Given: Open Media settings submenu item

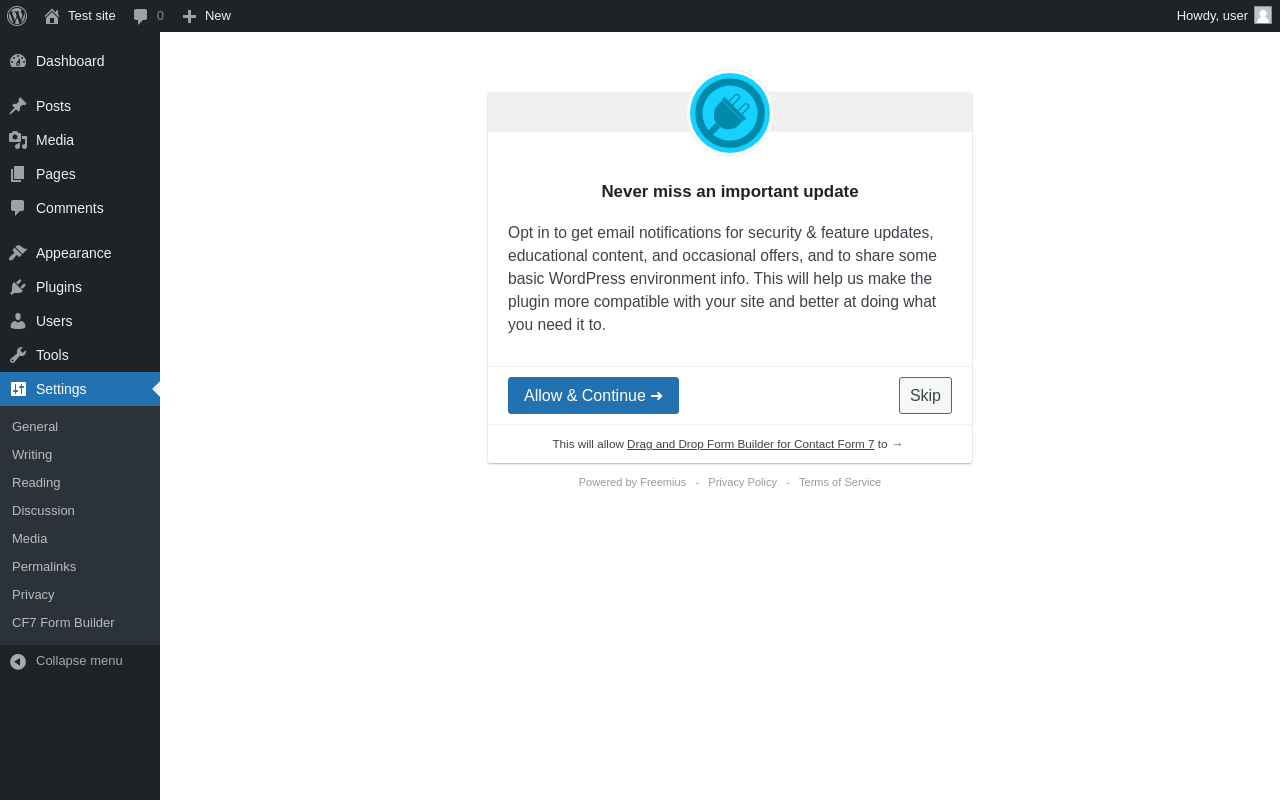Looking at the screenshot, I should pyautogui.click(x=30, y=539).
